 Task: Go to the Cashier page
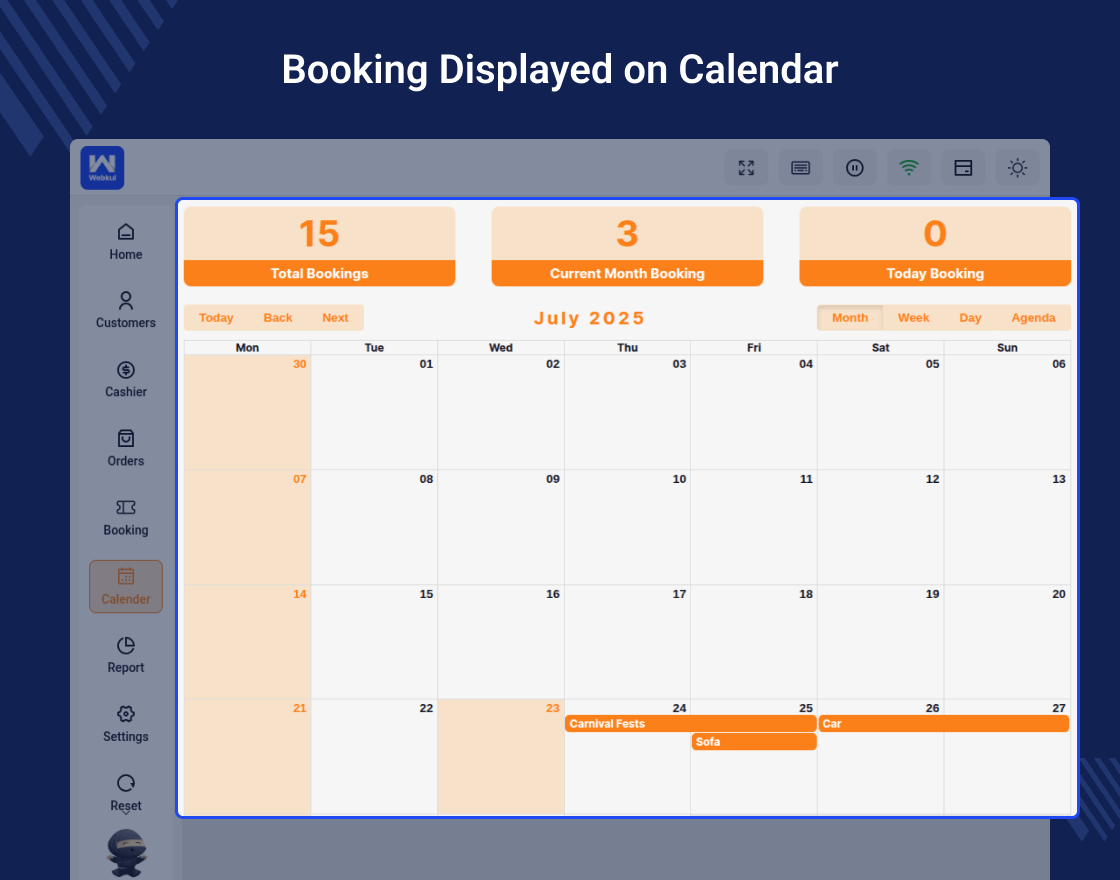coord(126,379)
